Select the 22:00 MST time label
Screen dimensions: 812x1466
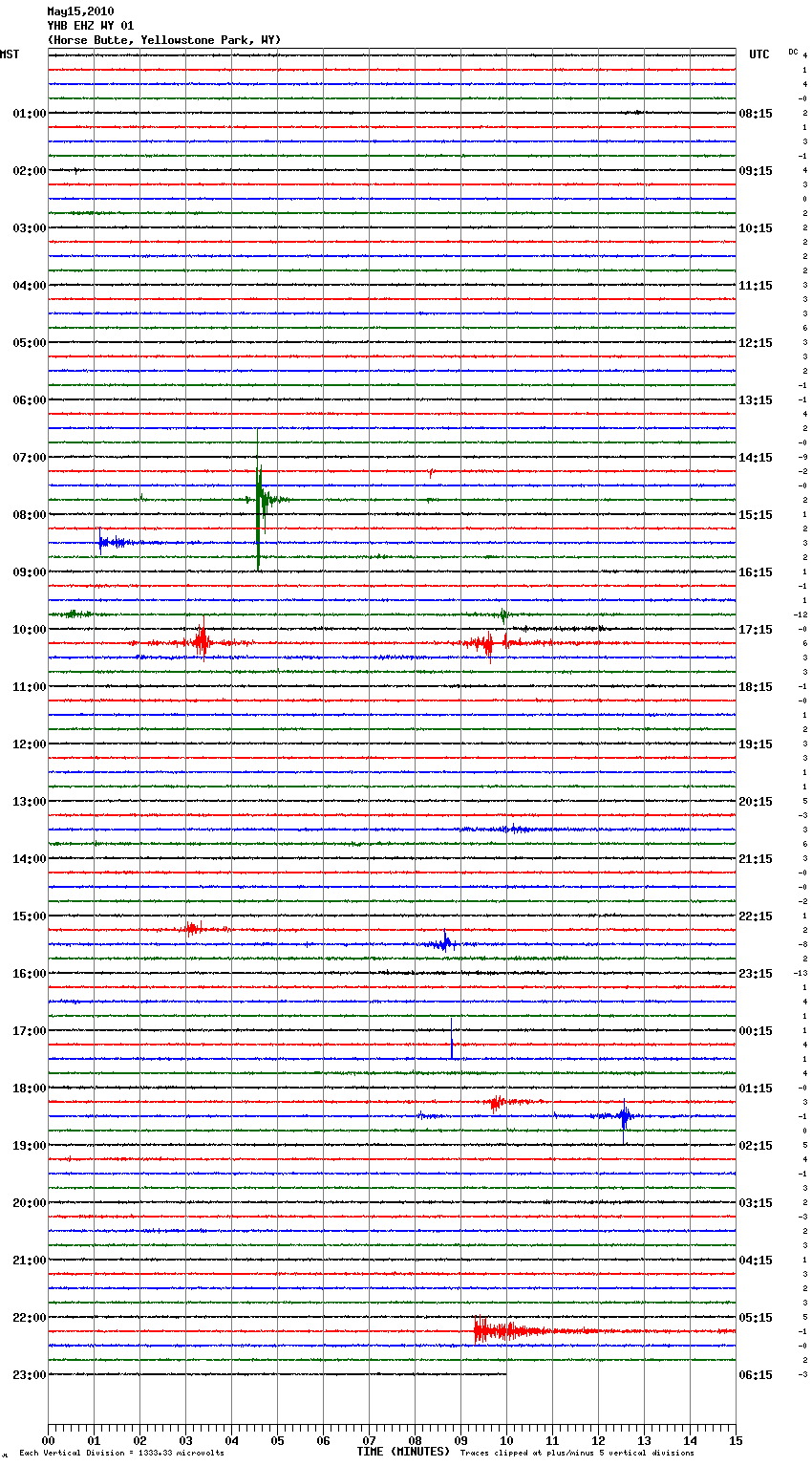click(29, 1318)
